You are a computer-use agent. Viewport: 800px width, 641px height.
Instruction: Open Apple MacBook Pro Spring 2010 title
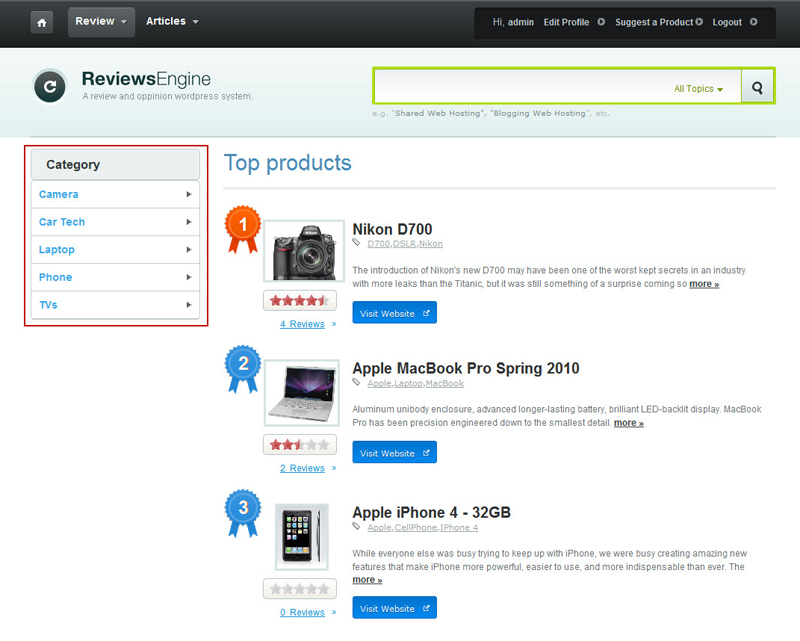tap(466, 368)
